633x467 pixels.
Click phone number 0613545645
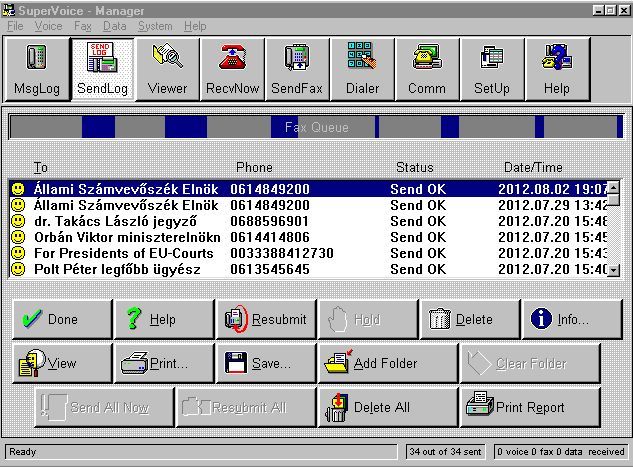270,269
